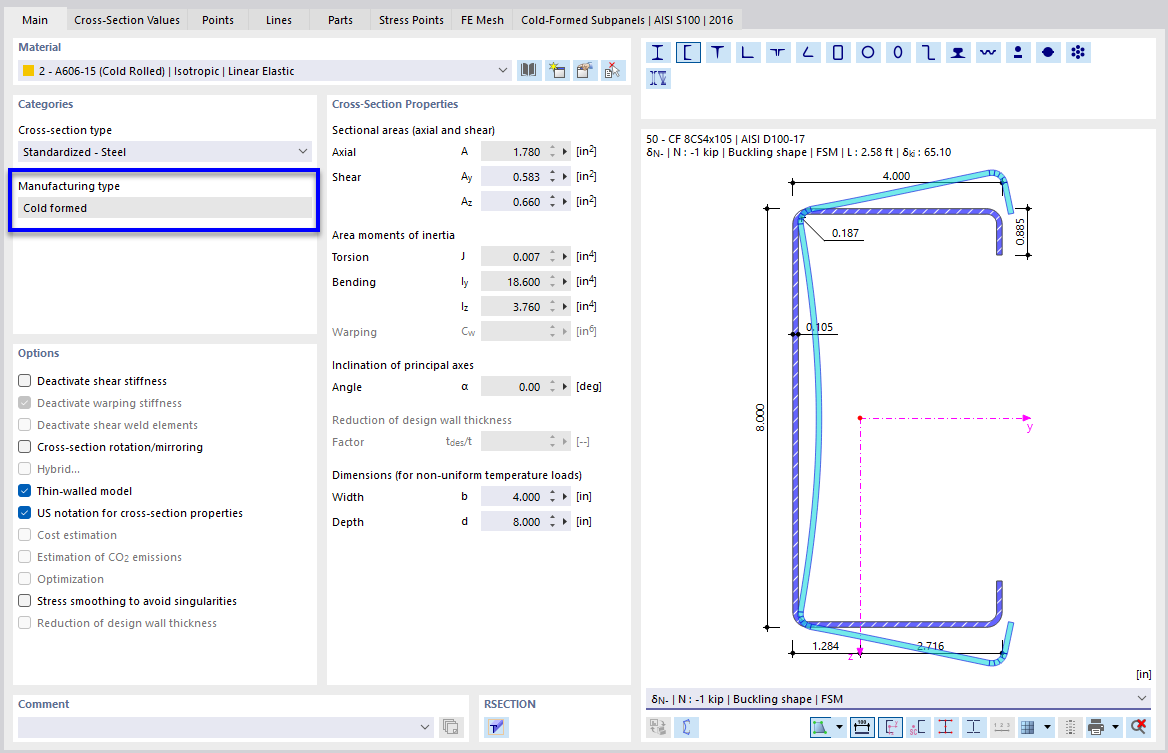The width and height of the screenshot is (1168, 753).
Task: Select the unequal-leg angle section shape icon
Action: (807, 52)
